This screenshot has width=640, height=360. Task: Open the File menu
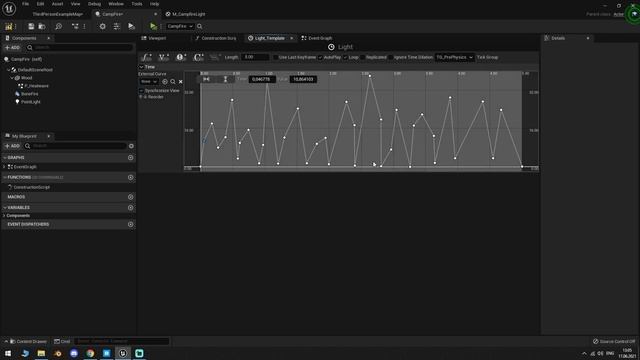(25, 4)
